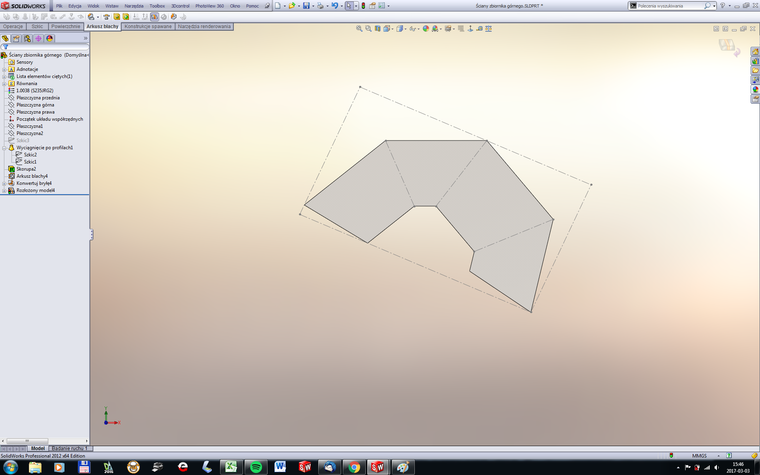The height and width of the screenshot is (475, 760).
Task: Open the Edycja menu
Action: (x=75, y=6)
